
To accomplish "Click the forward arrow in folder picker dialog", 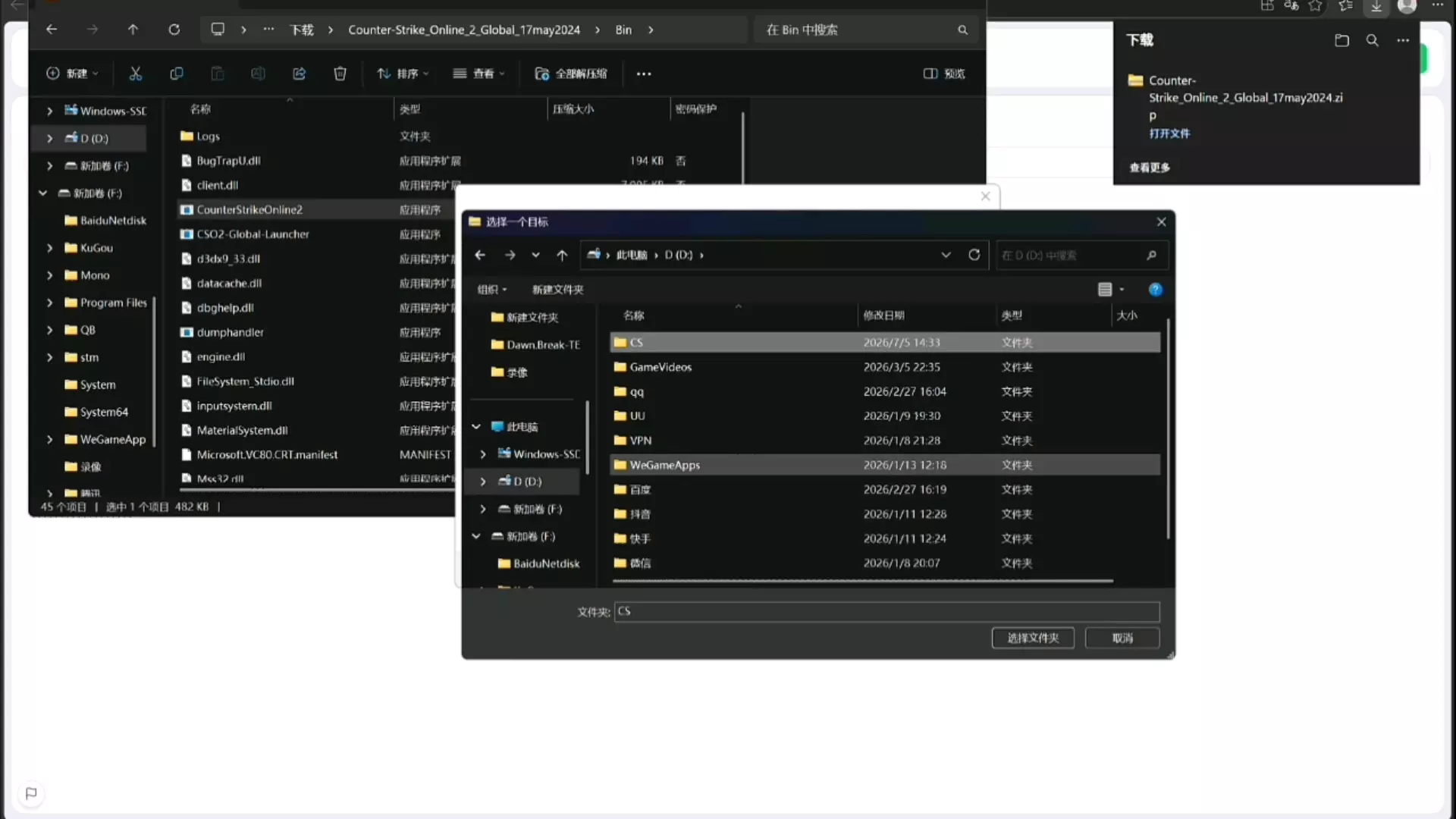I will tap(510, 255).
